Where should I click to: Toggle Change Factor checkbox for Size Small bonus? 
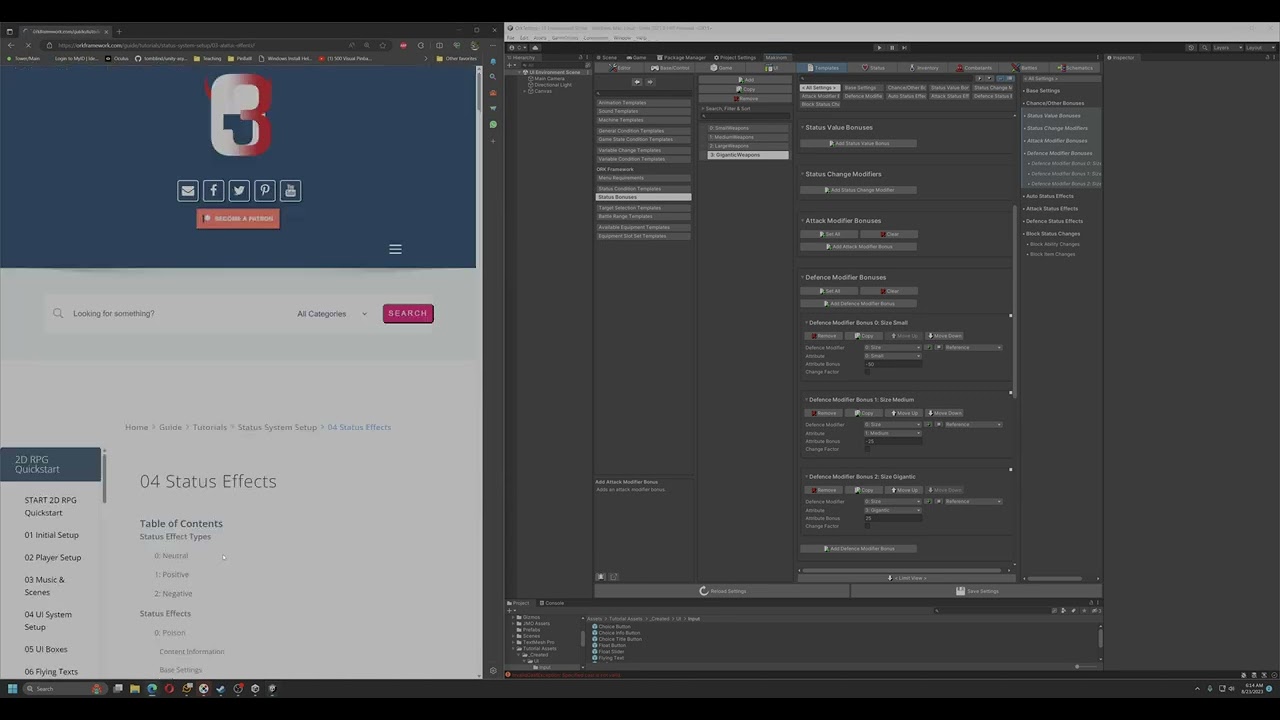[x=868, y=372]
